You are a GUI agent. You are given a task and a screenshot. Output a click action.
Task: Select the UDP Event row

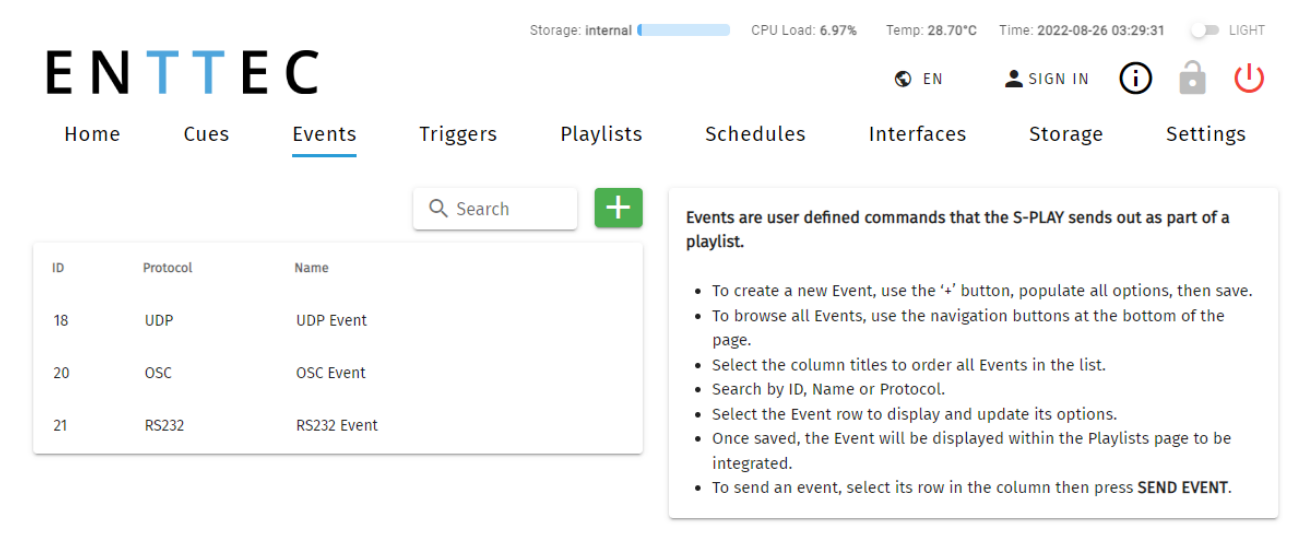point(338,320)
